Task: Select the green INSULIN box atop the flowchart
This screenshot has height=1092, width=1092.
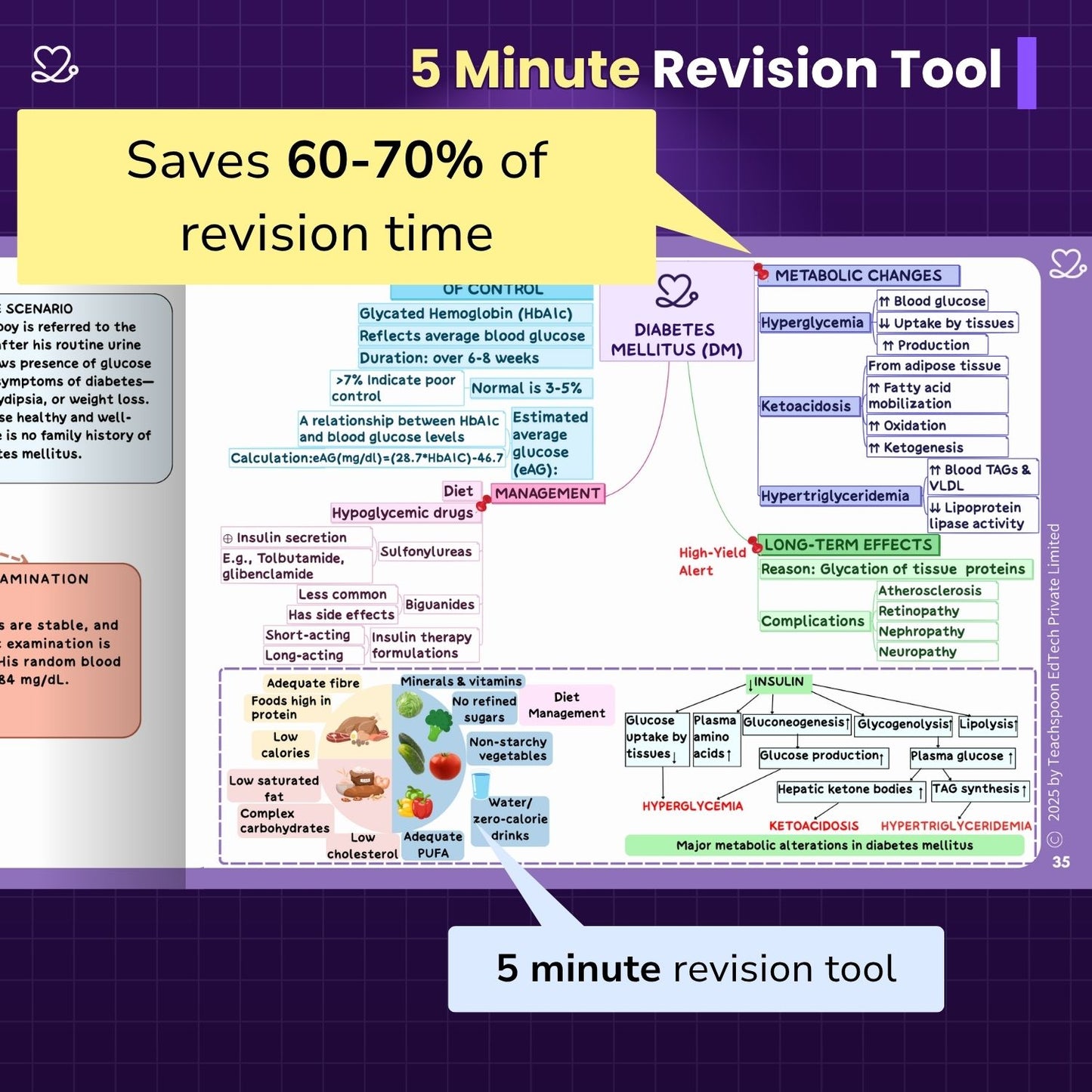Action: [778, 682]
